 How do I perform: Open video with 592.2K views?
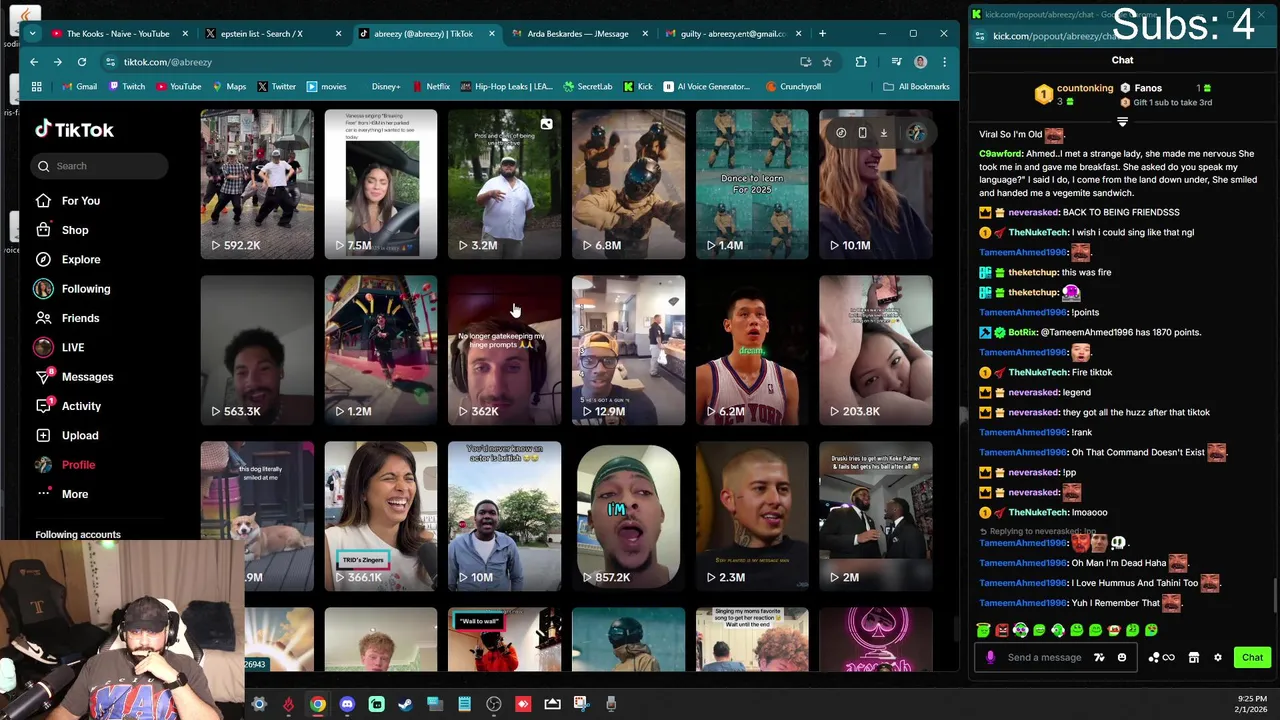[257, 184]
